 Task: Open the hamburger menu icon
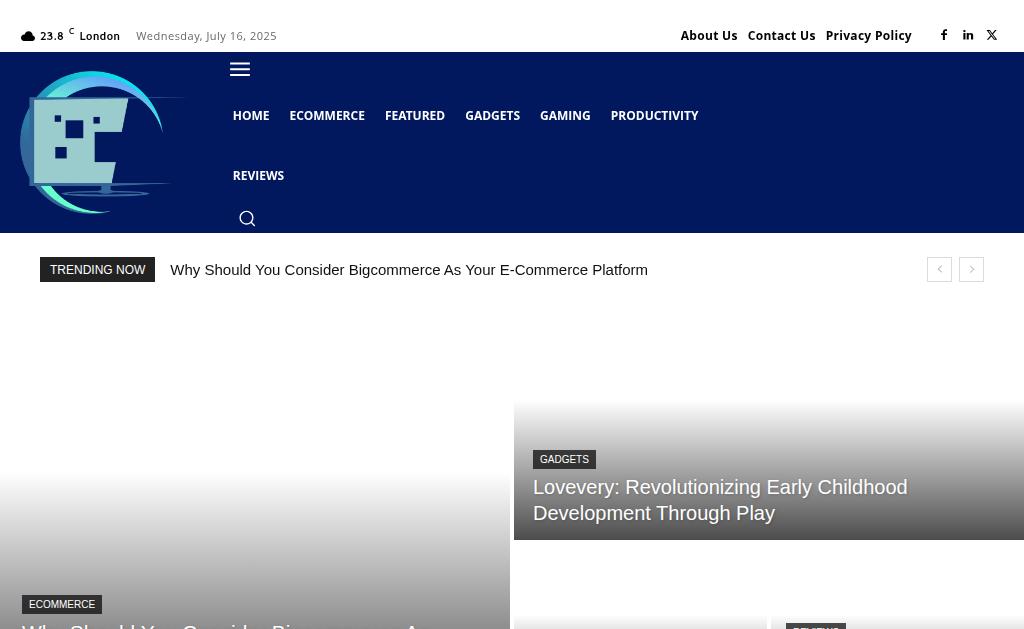tap(240, 69)
